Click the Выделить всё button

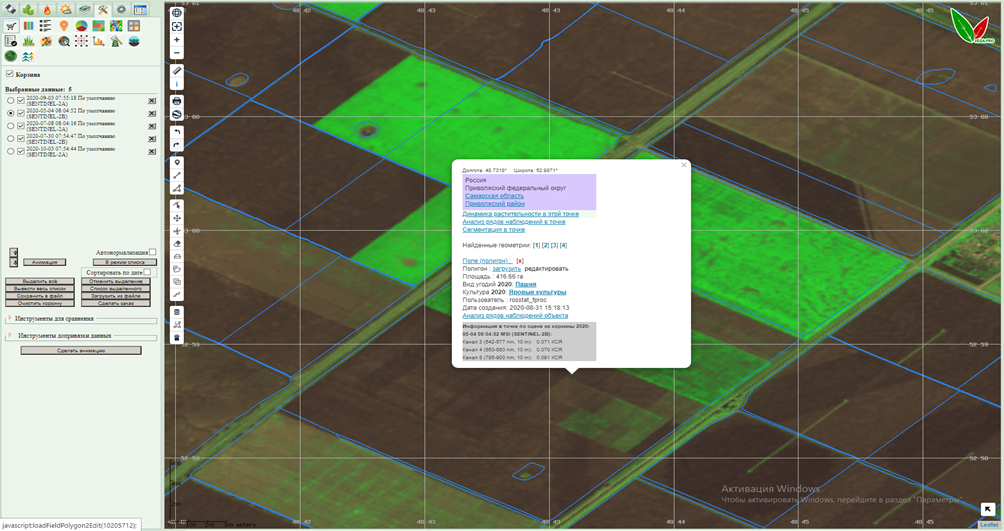pos(40,281)
